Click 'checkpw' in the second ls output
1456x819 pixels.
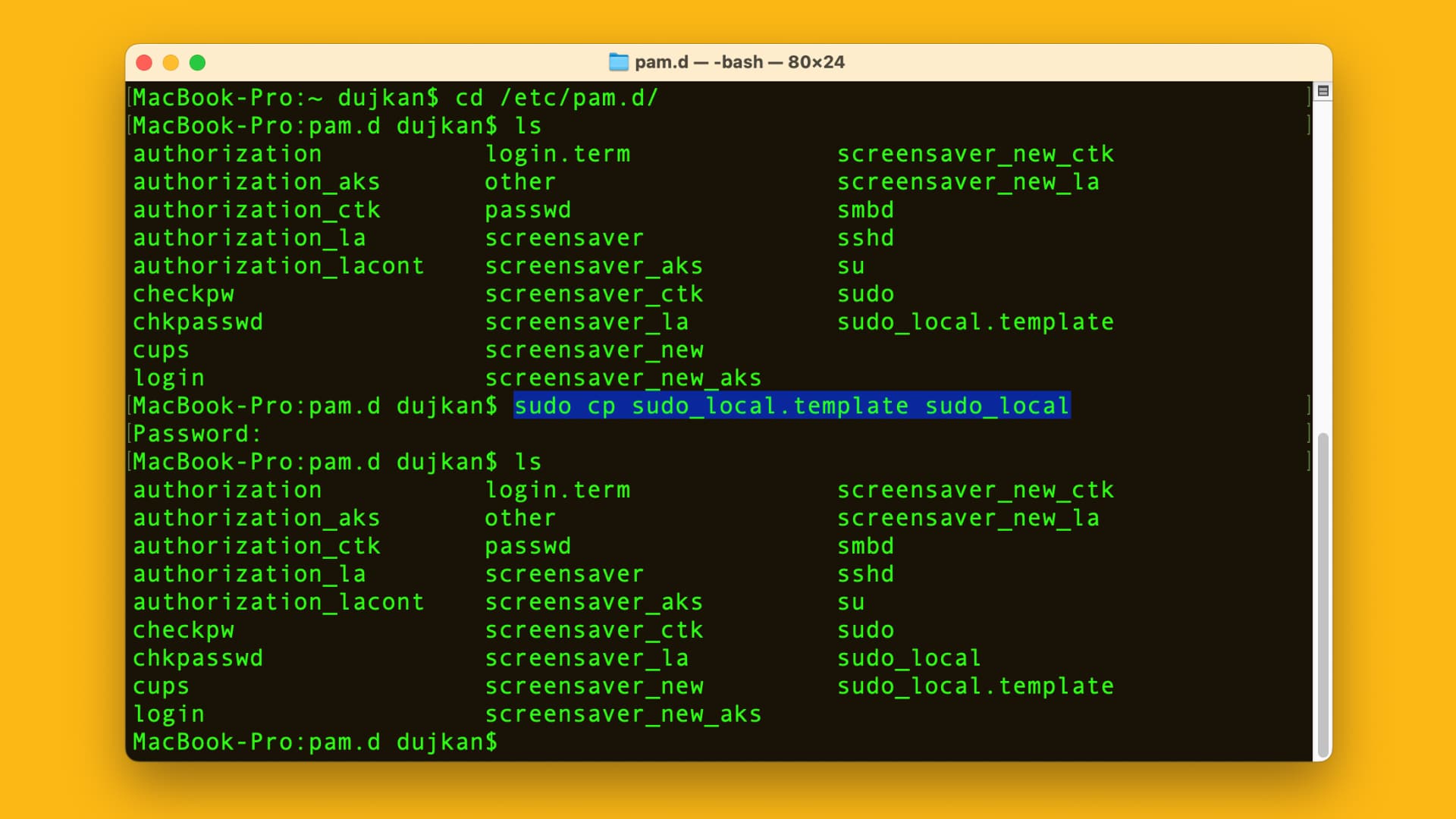tap(184, 630)
